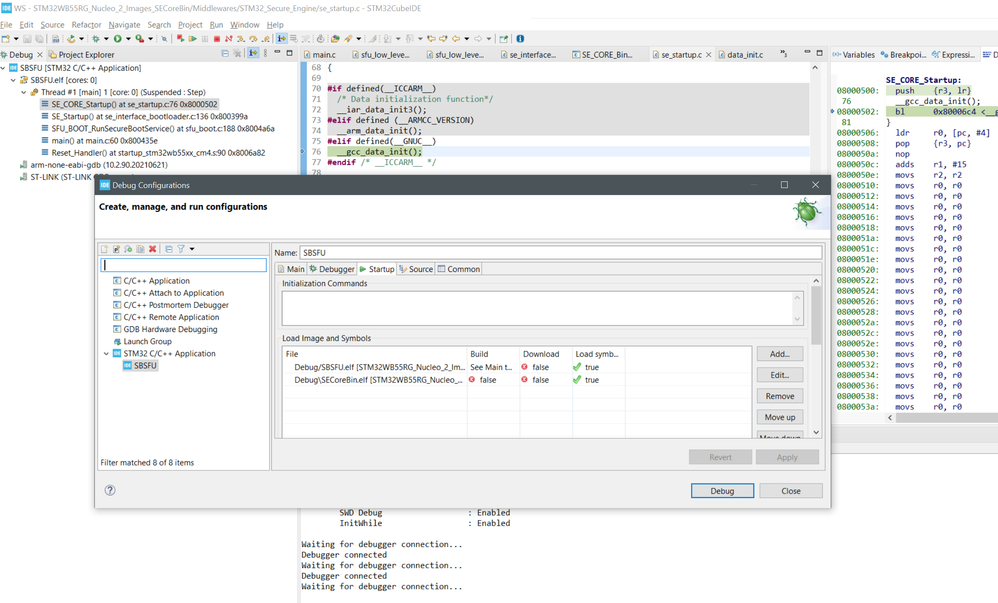The image size is (998, 603).
Task: Click the Close button in dialog
Action: (x=791, y=491)
